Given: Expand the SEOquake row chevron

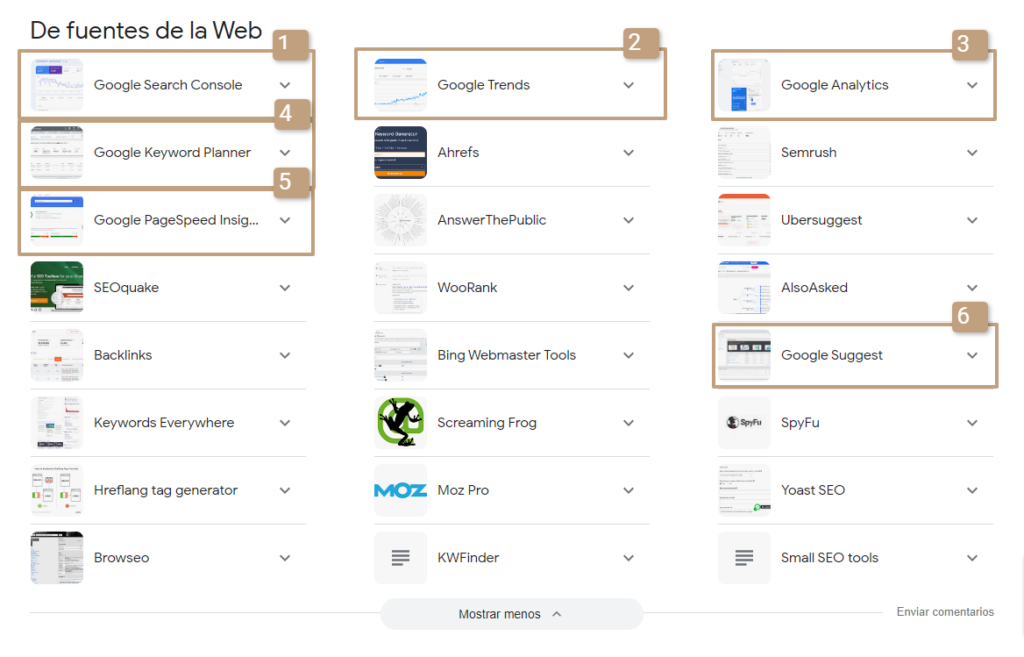Looking at the screenshot, I should pos(285,288).
